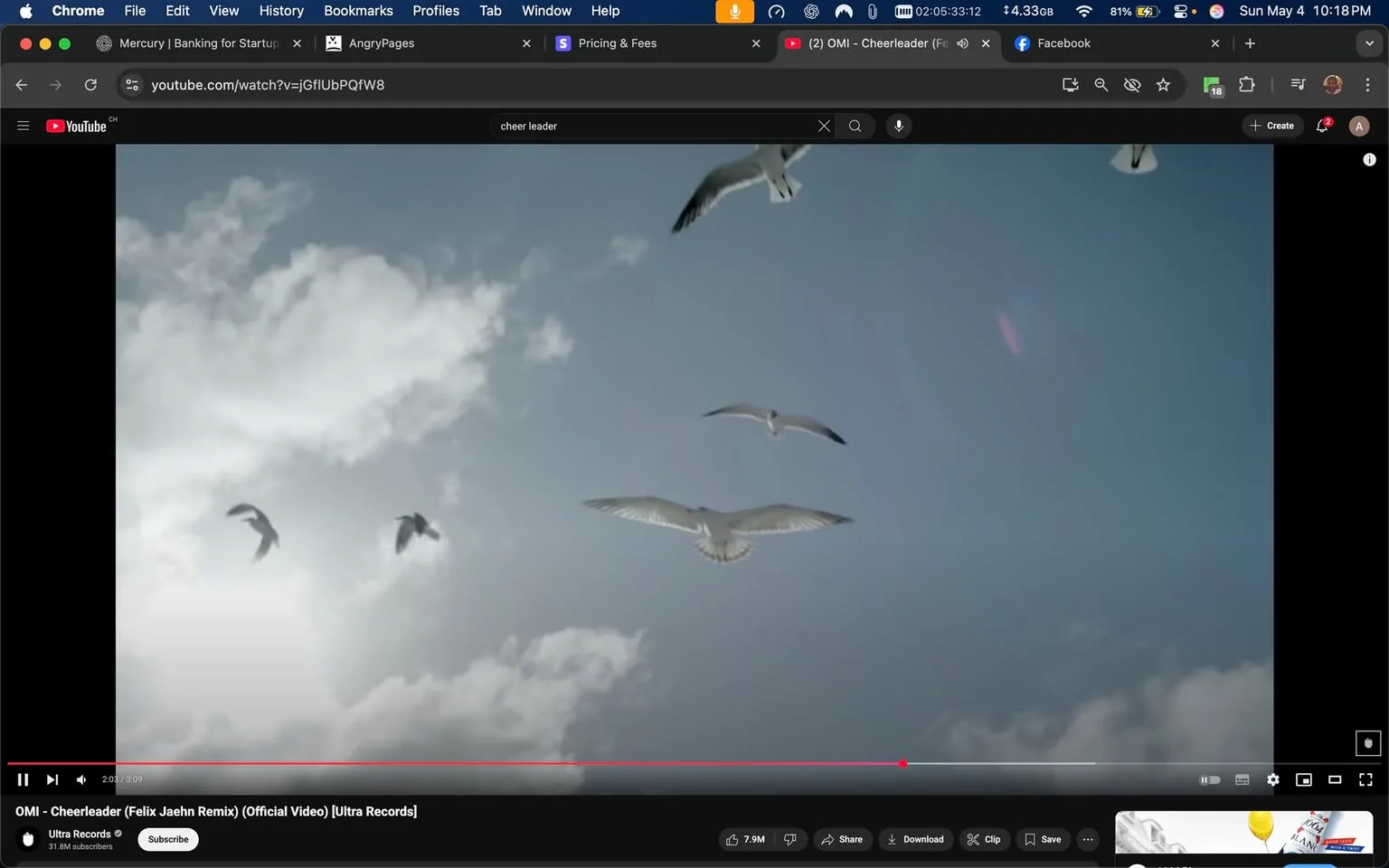Click the Download button

click(x=915, y=839)
